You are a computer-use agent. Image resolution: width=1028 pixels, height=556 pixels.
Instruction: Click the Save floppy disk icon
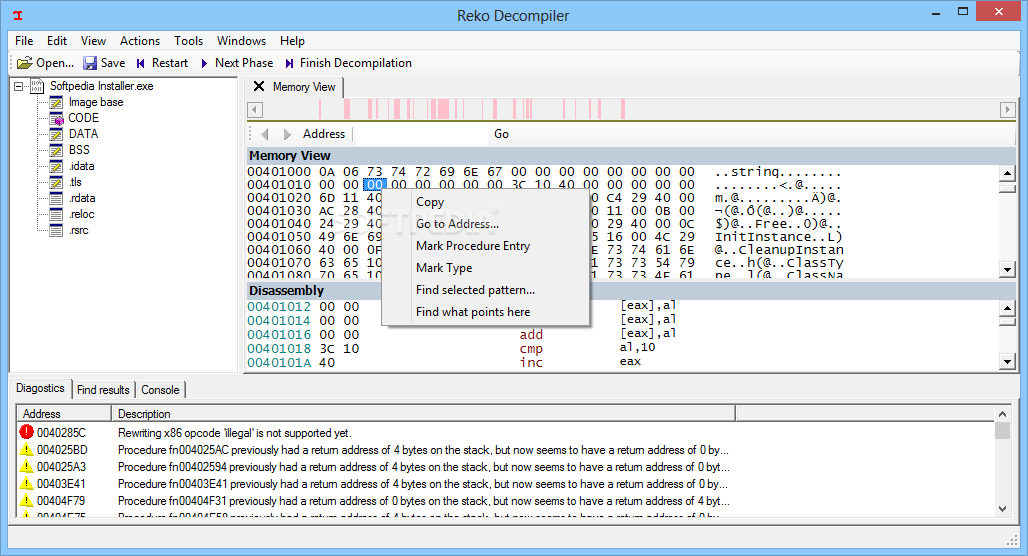pyautogui.click(x=90, y=63)
